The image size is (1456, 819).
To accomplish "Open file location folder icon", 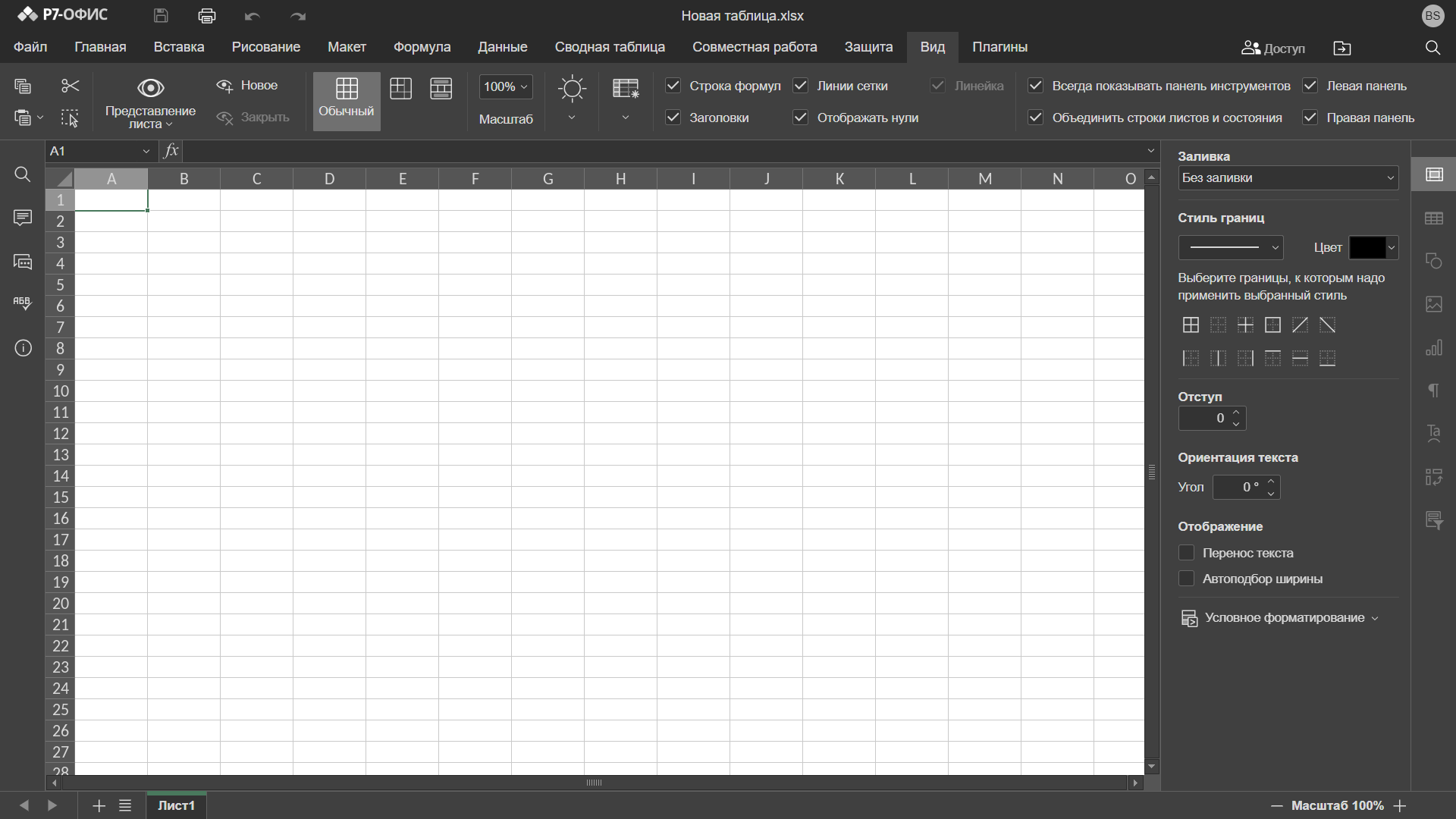I will [1342, 48].
